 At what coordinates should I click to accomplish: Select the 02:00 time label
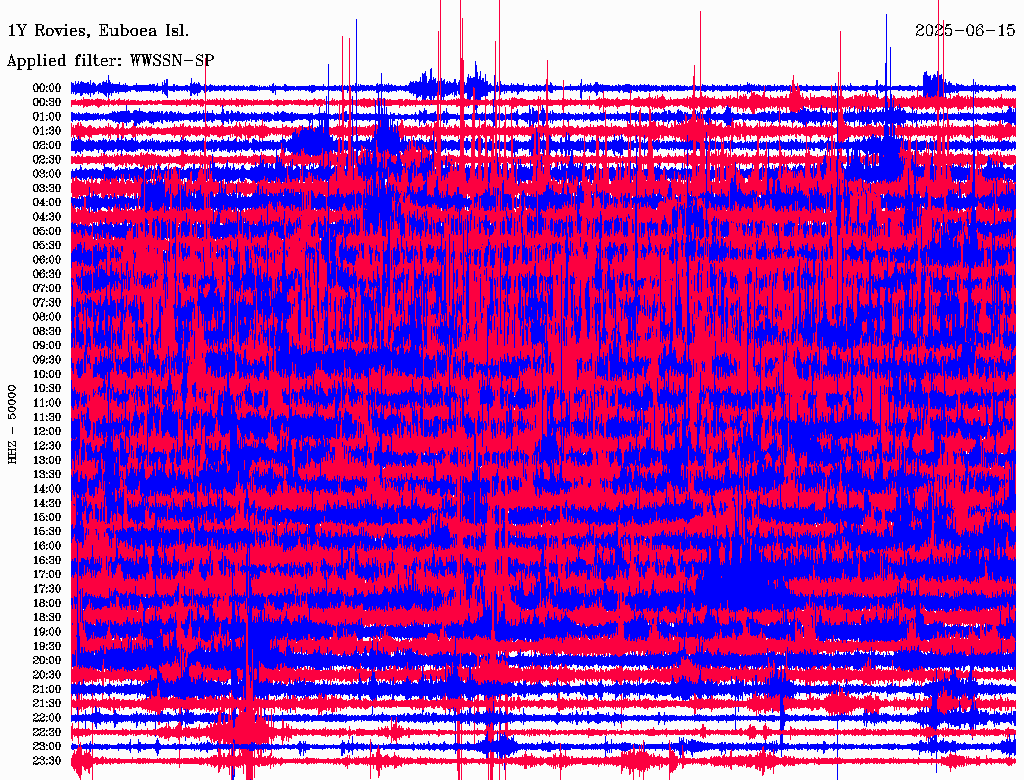pos(47,146)
